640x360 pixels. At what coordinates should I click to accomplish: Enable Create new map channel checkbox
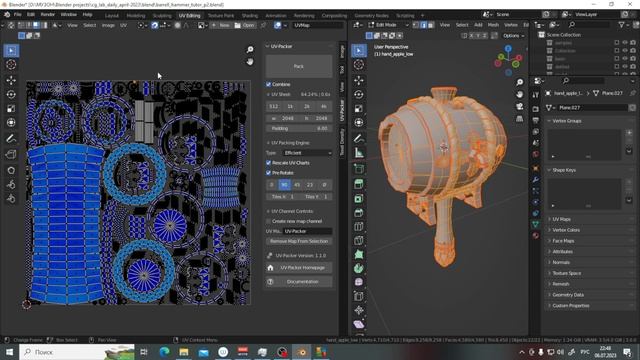point(269,221)
